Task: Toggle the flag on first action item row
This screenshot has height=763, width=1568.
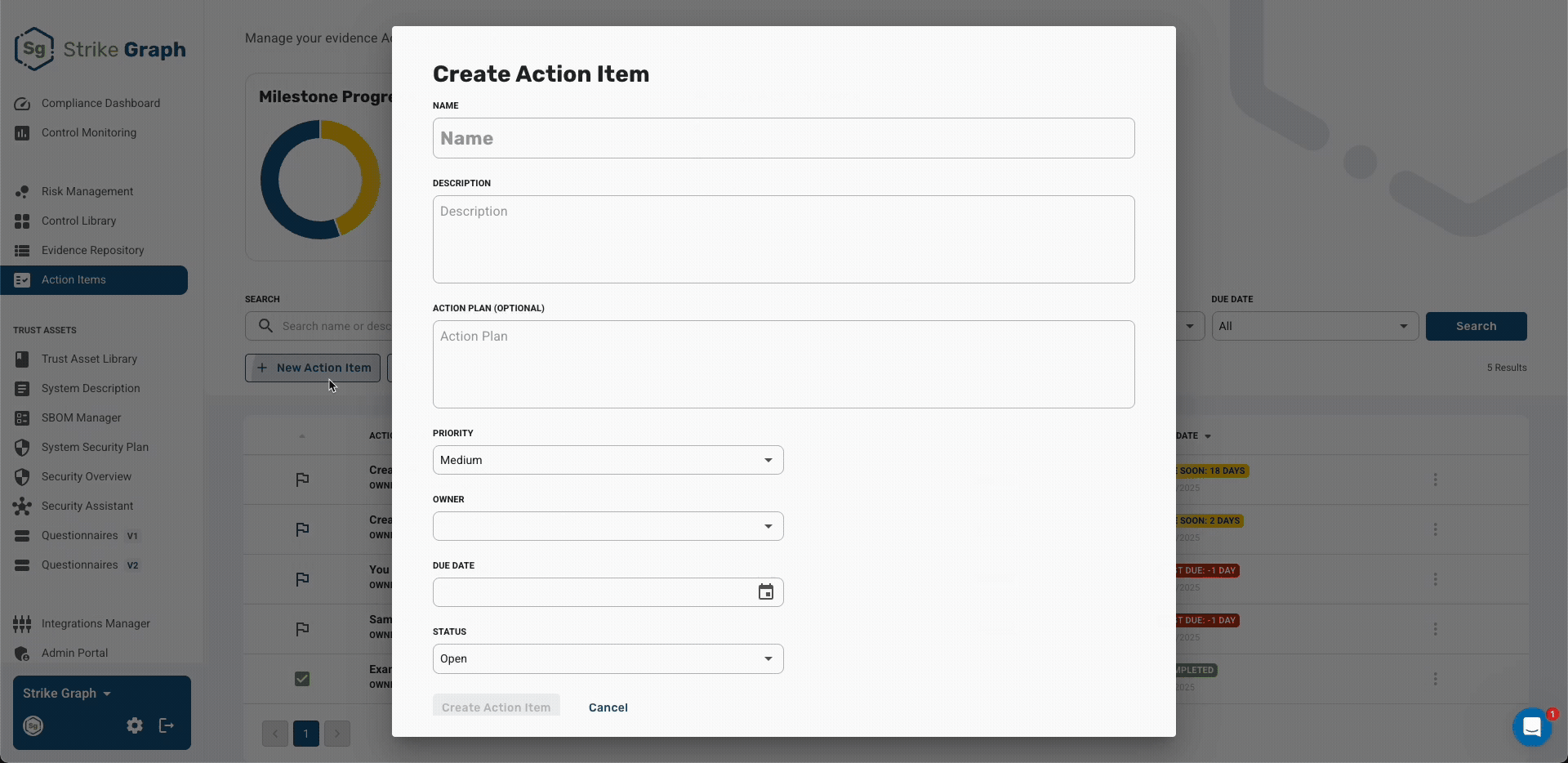Action: coord(302,480)
